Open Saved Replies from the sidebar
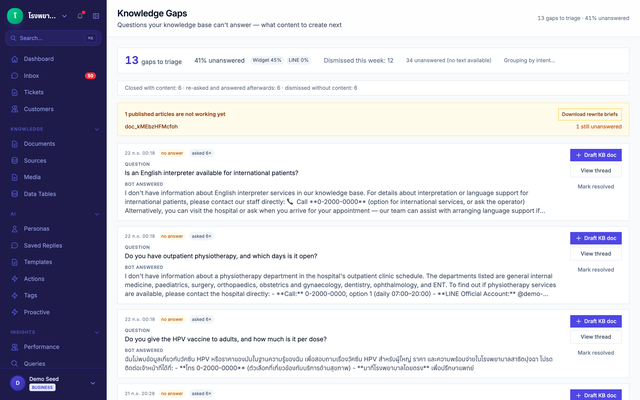Image resolution: width=640 pixels, height=400 pixels. pos(53,245)
